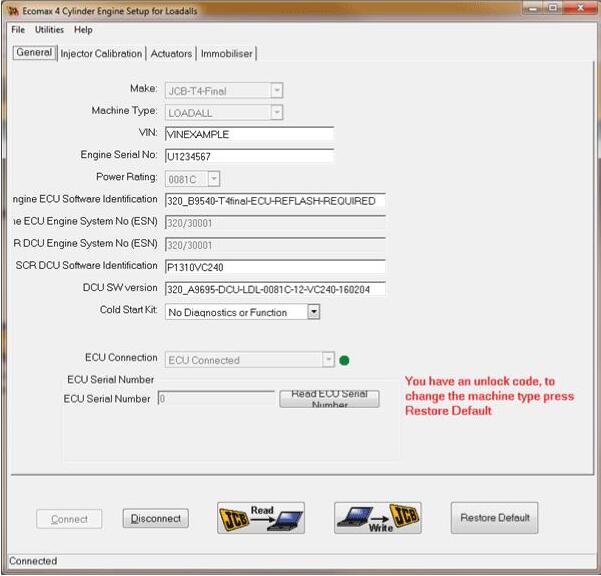Click the Connected status bar text
Viewport: 601px width, 576px height.
(x=33, y=561)
